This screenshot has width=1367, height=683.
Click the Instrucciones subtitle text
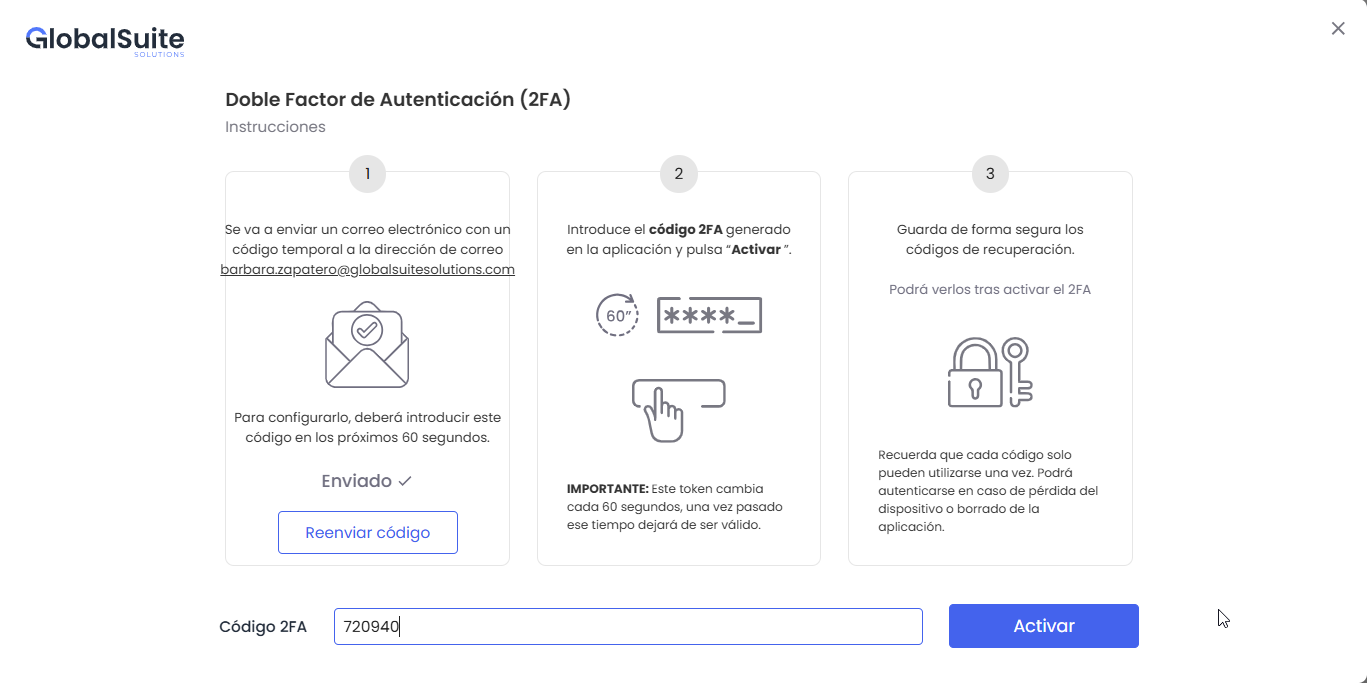(275, 127)
